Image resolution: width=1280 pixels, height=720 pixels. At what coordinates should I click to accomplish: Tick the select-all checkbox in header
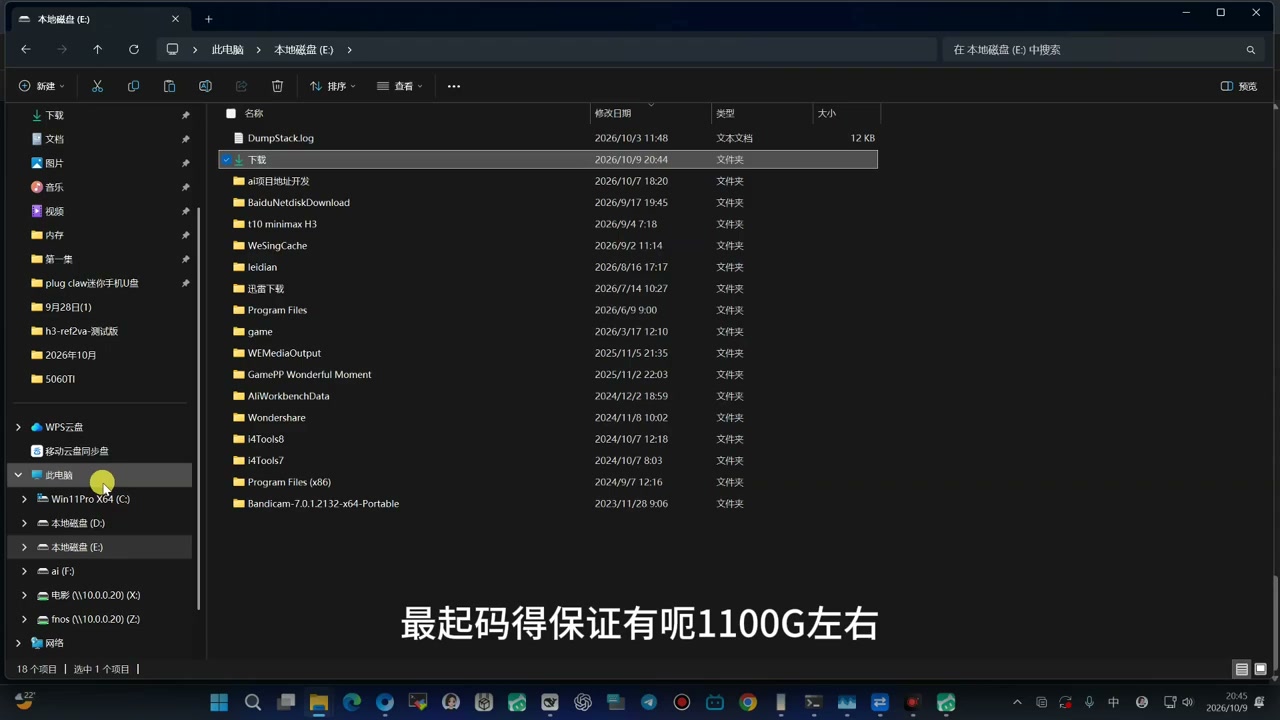(231, 113)
